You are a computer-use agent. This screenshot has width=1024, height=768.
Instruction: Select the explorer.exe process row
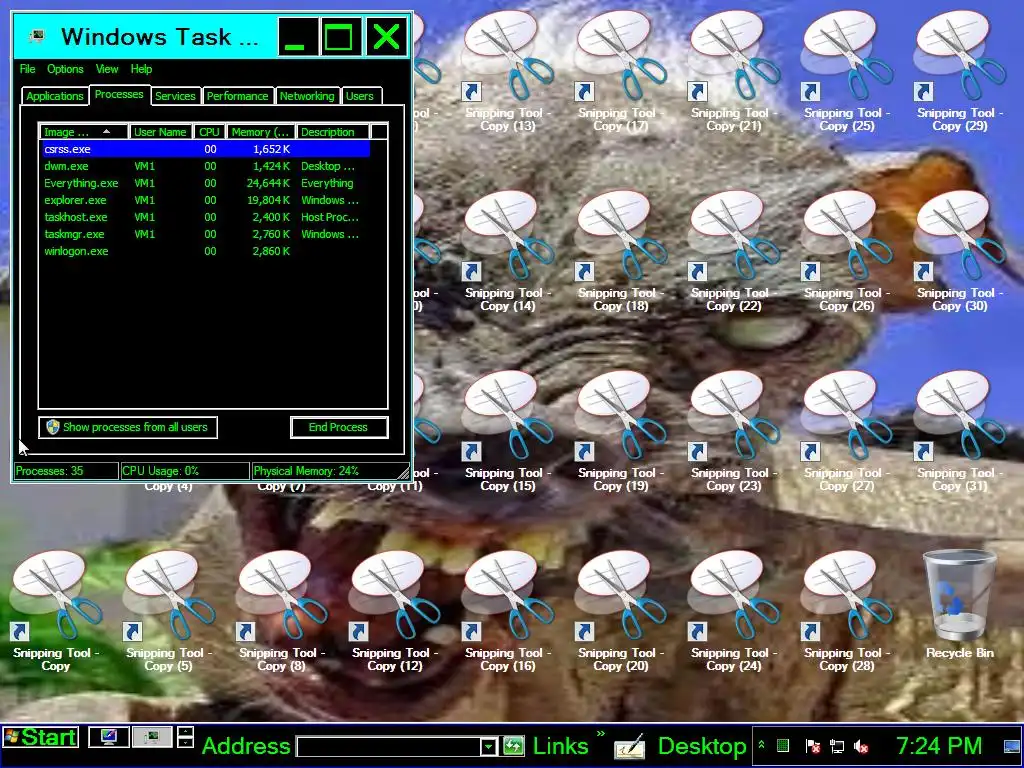coord(206,200)
